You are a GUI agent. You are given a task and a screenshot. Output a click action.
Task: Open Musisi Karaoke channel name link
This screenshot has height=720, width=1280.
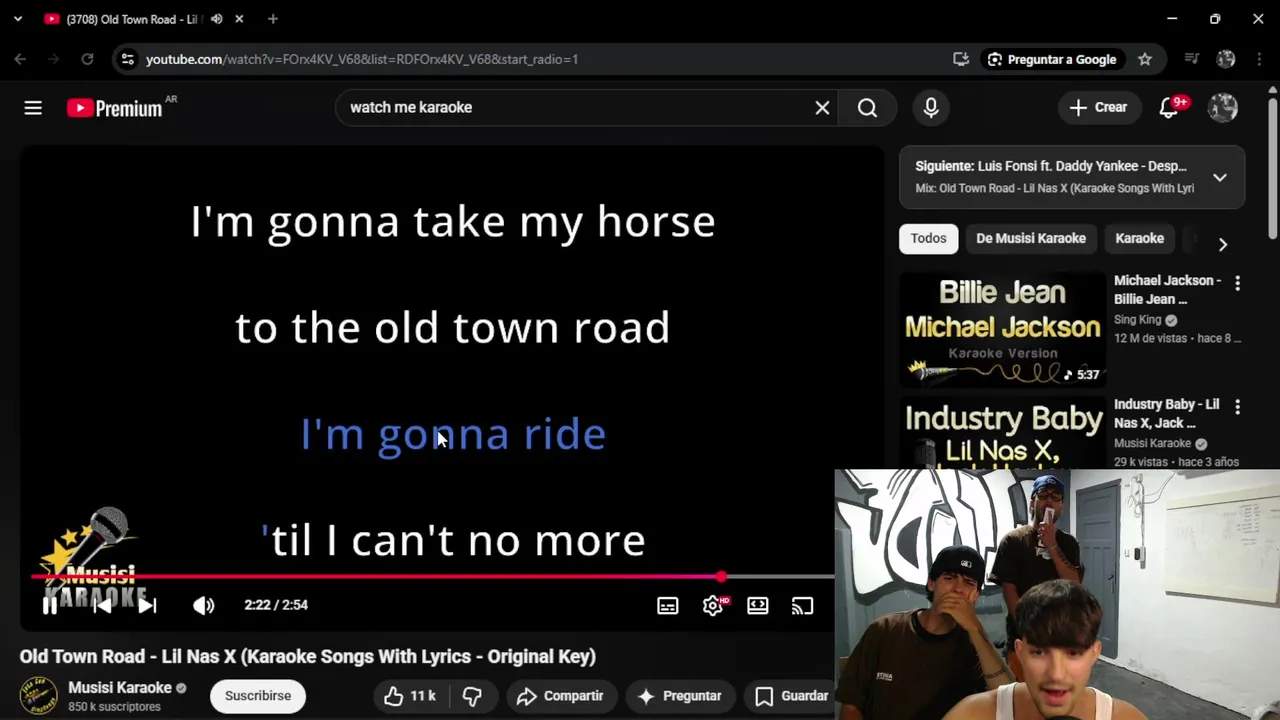pyautogui.click(x=120, y=688)
